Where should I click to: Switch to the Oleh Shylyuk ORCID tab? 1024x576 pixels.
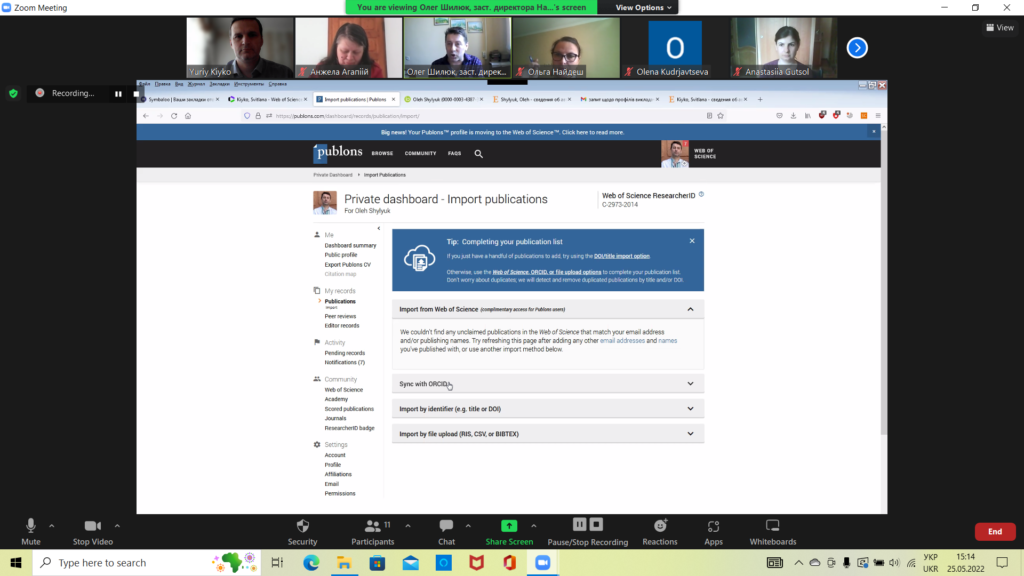click(443, 99)
